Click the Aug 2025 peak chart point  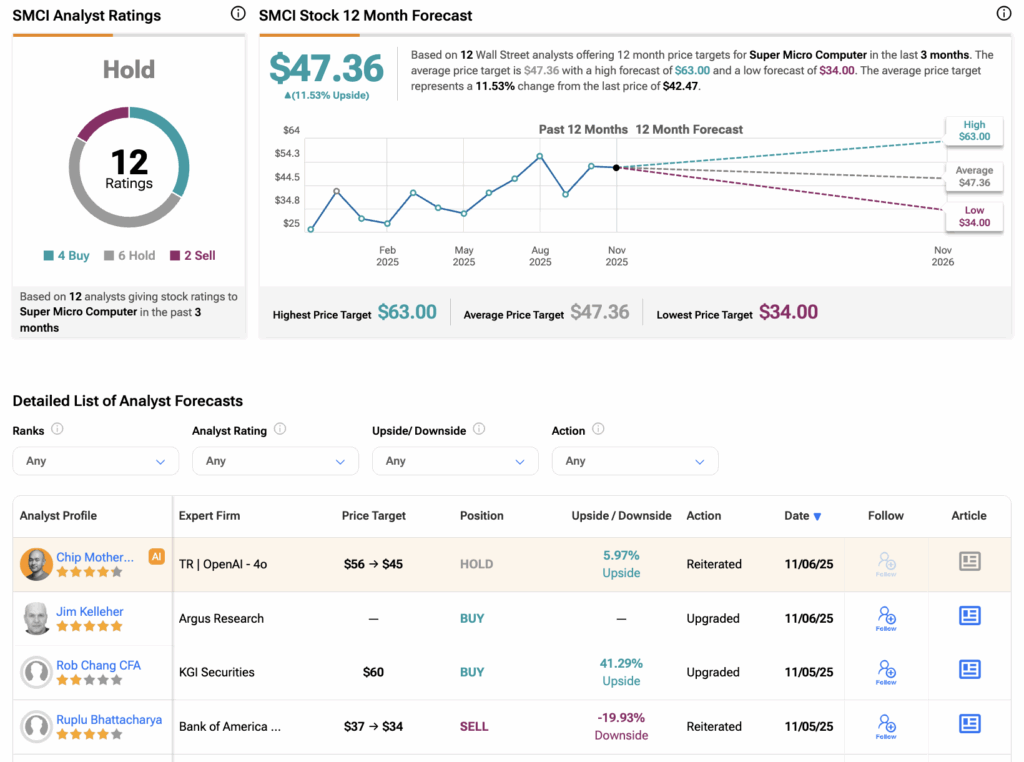(540, 156)
